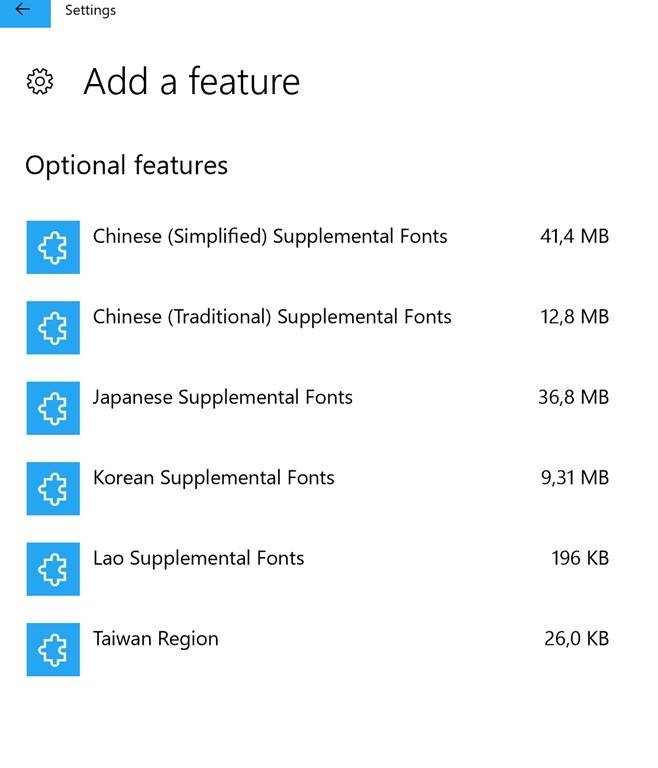Viewport: 658px width, 768px height.
Task: Choose Japanese Supplemental Fonts feature name
Action: point(223,398)
